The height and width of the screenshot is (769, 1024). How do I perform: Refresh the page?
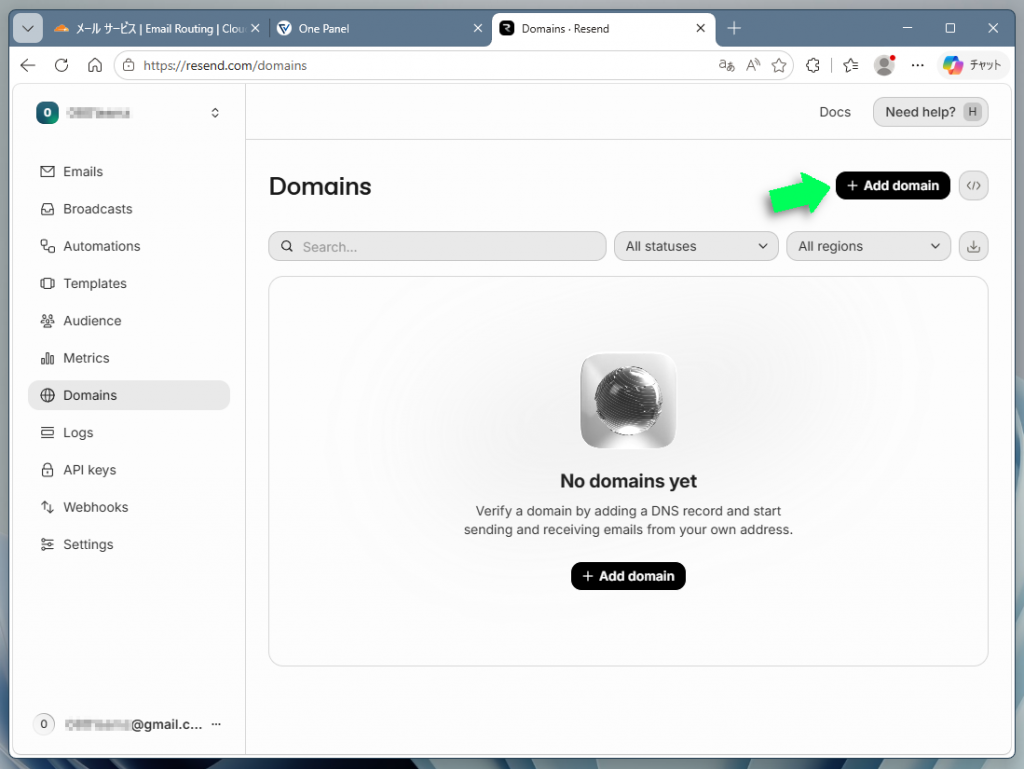coord(61,65)
